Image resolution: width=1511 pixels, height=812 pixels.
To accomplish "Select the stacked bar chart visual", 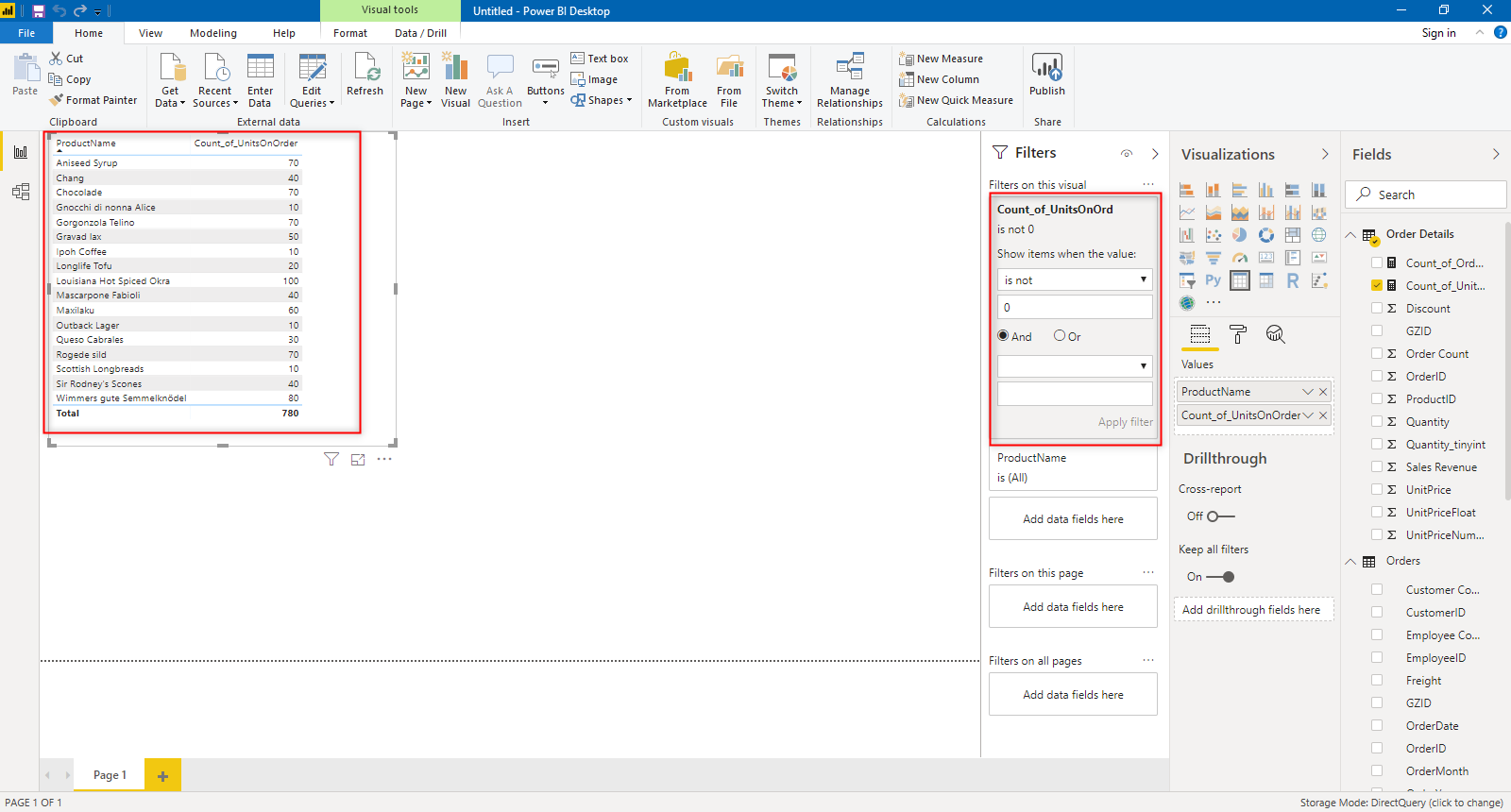I will 1187,190.
